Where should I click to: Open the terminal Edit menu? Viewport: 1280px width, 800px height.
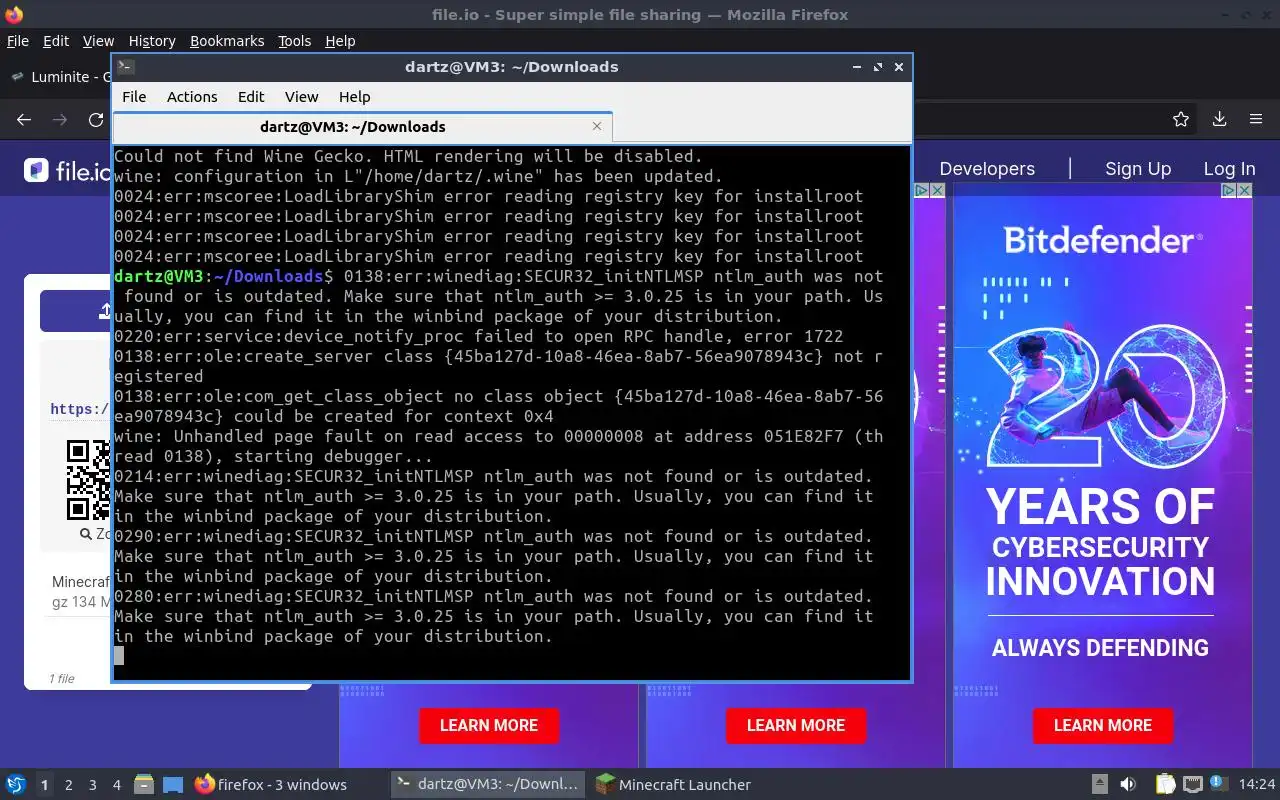[251, 97]
